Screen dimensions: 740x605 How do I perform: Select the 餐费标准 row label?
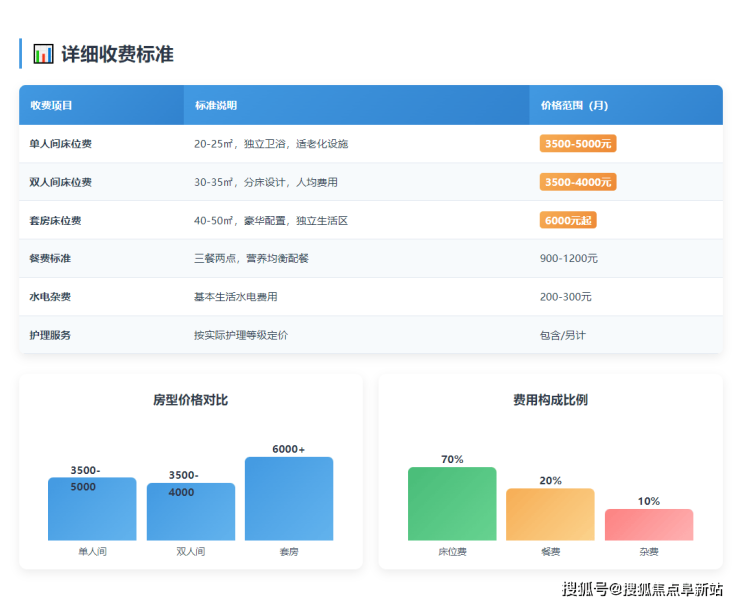coord(51,258)
